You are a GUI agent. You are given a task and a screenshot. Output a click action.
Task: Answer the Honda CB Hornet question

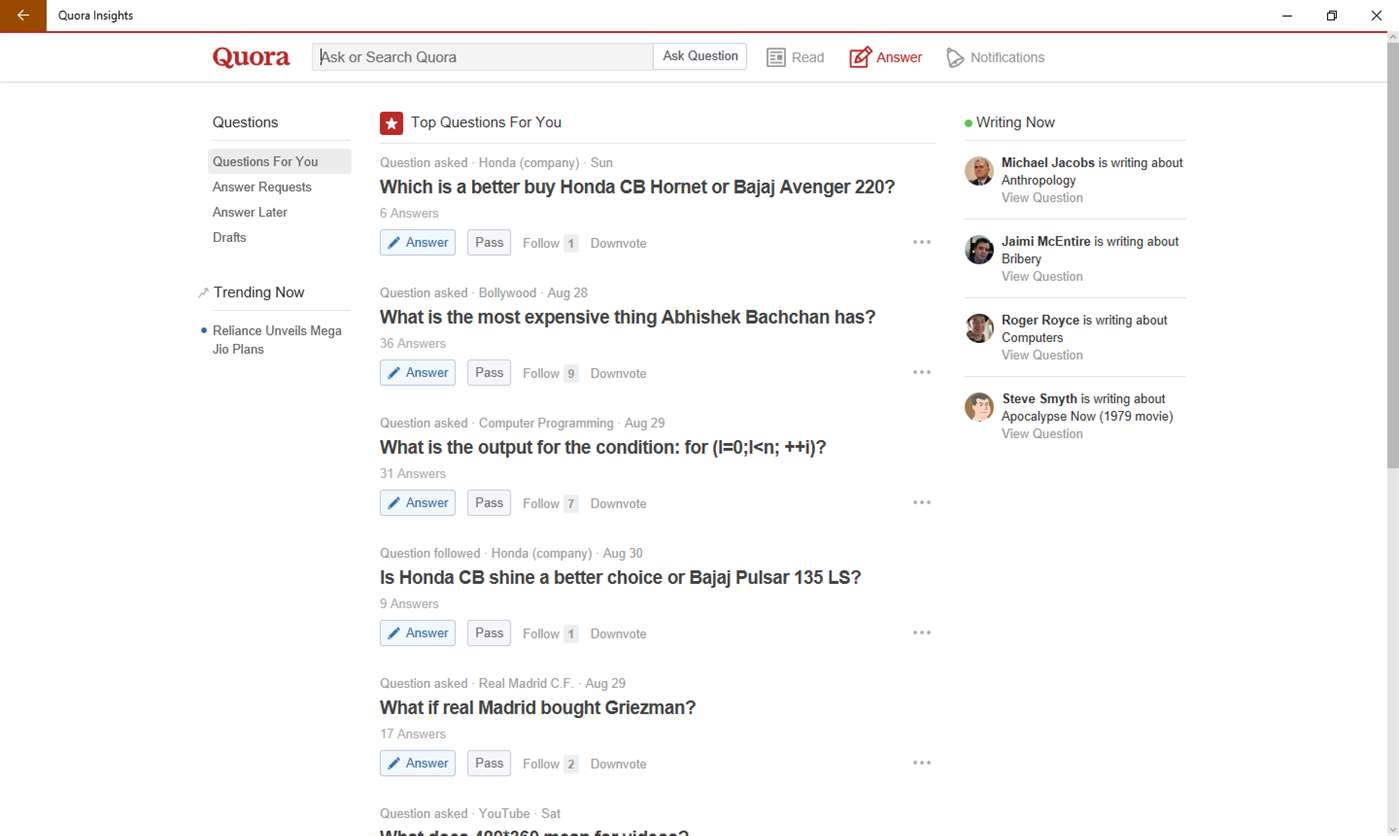click(x=417, y=242)
